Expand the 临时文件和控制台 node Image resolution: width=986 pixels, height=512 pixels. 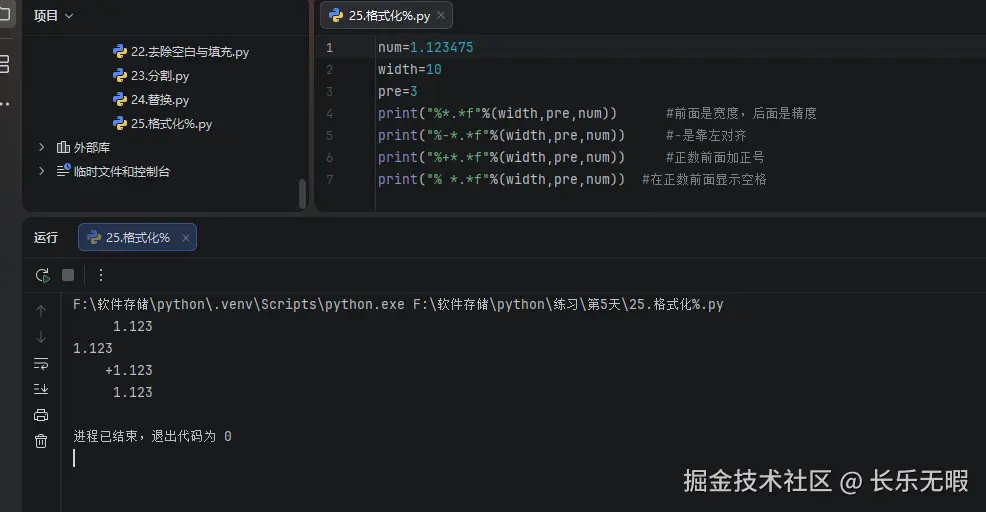pos(42,171)
